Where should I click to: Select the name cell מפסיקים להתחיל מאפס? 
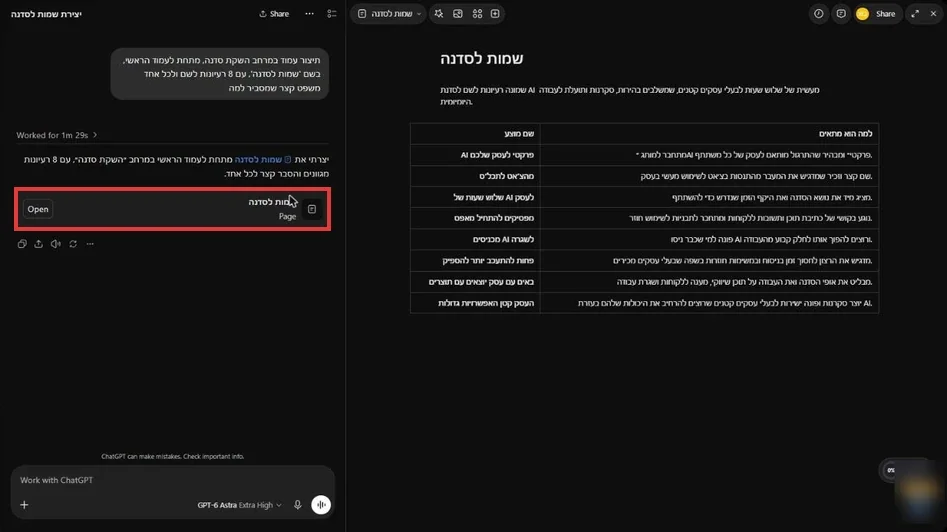475,218
